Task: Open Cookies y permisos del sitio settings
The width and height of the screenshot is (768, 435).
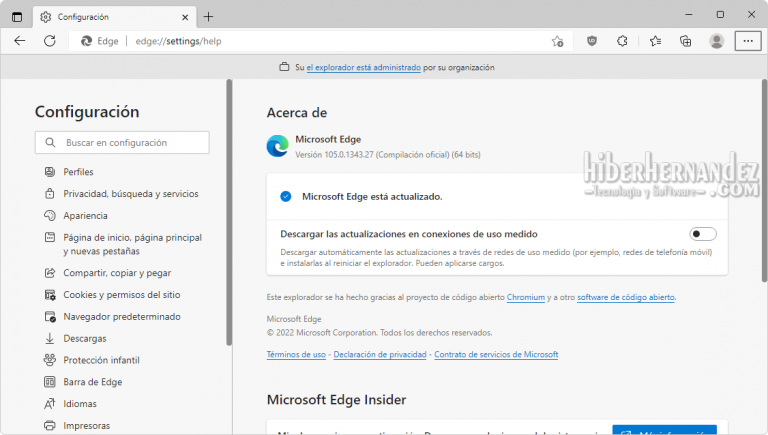Action: tap(121, 295)
